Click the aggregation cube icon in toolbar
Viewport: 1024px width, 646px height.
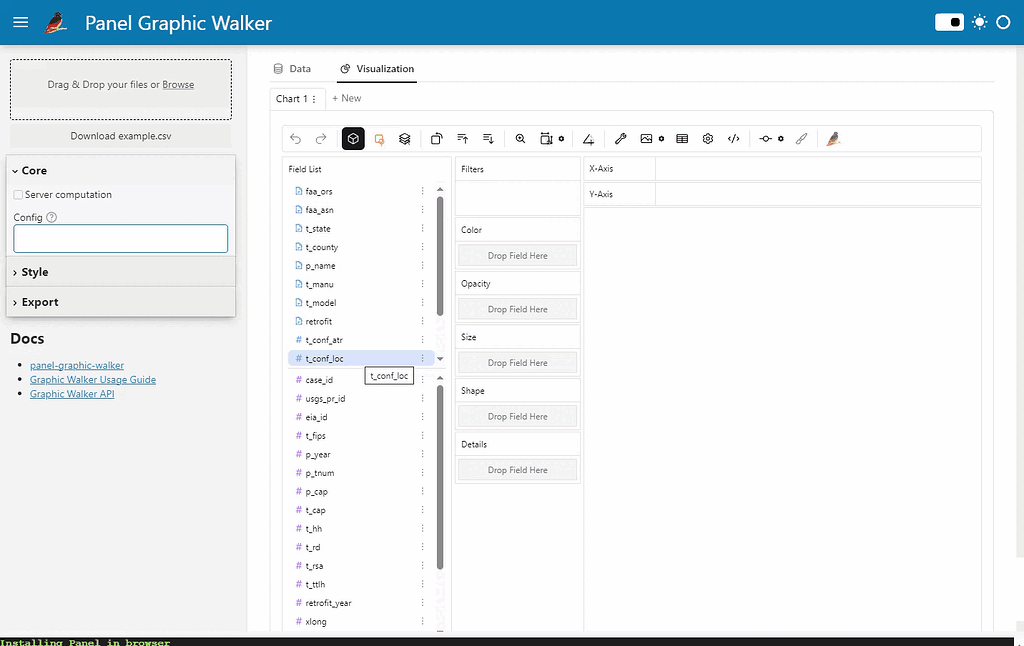point(353,139)
